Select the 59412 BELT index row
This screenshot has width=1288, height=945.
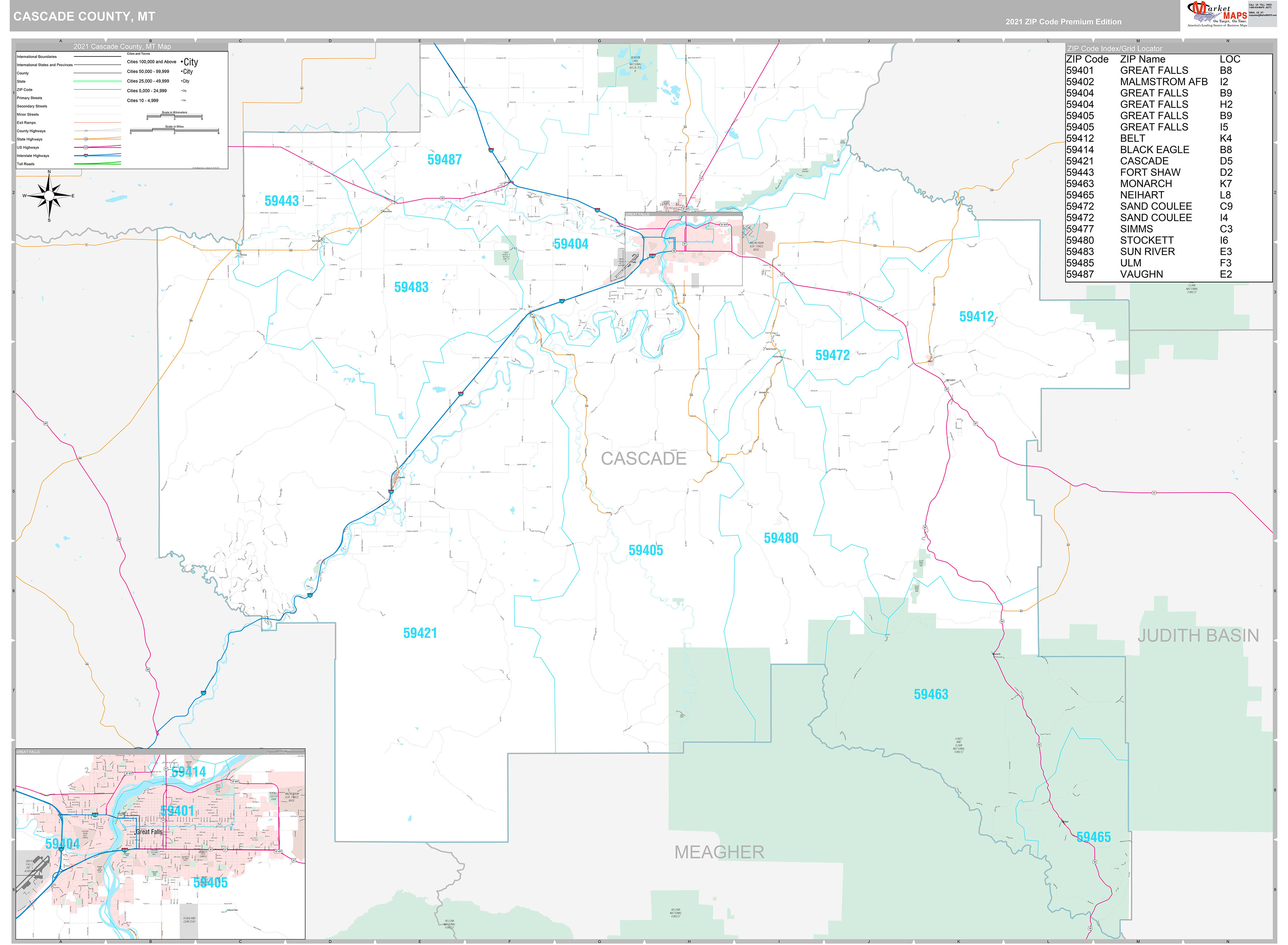point(1149,138)
